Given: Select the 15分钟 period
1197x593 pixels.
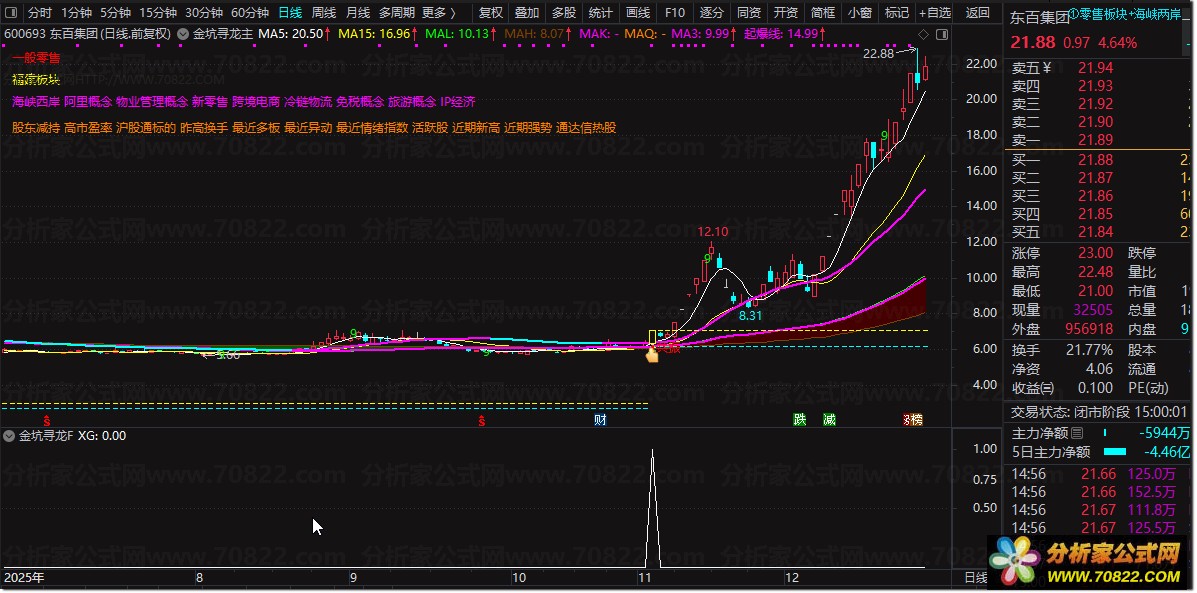Looking at the screenshot, I should [x=158, y=12].
